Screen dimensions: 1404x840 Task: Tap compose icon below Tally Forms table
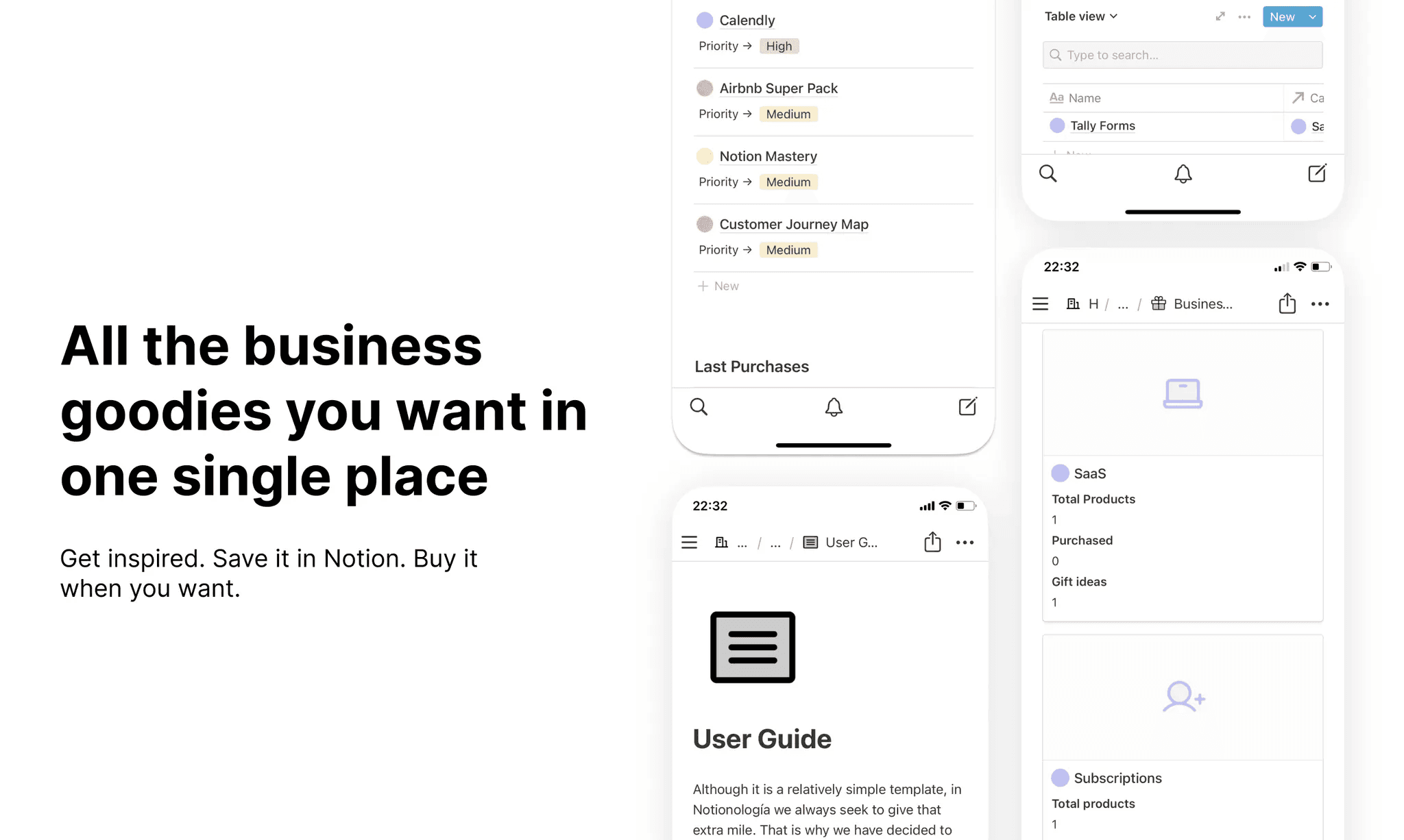pos(1316,173)
